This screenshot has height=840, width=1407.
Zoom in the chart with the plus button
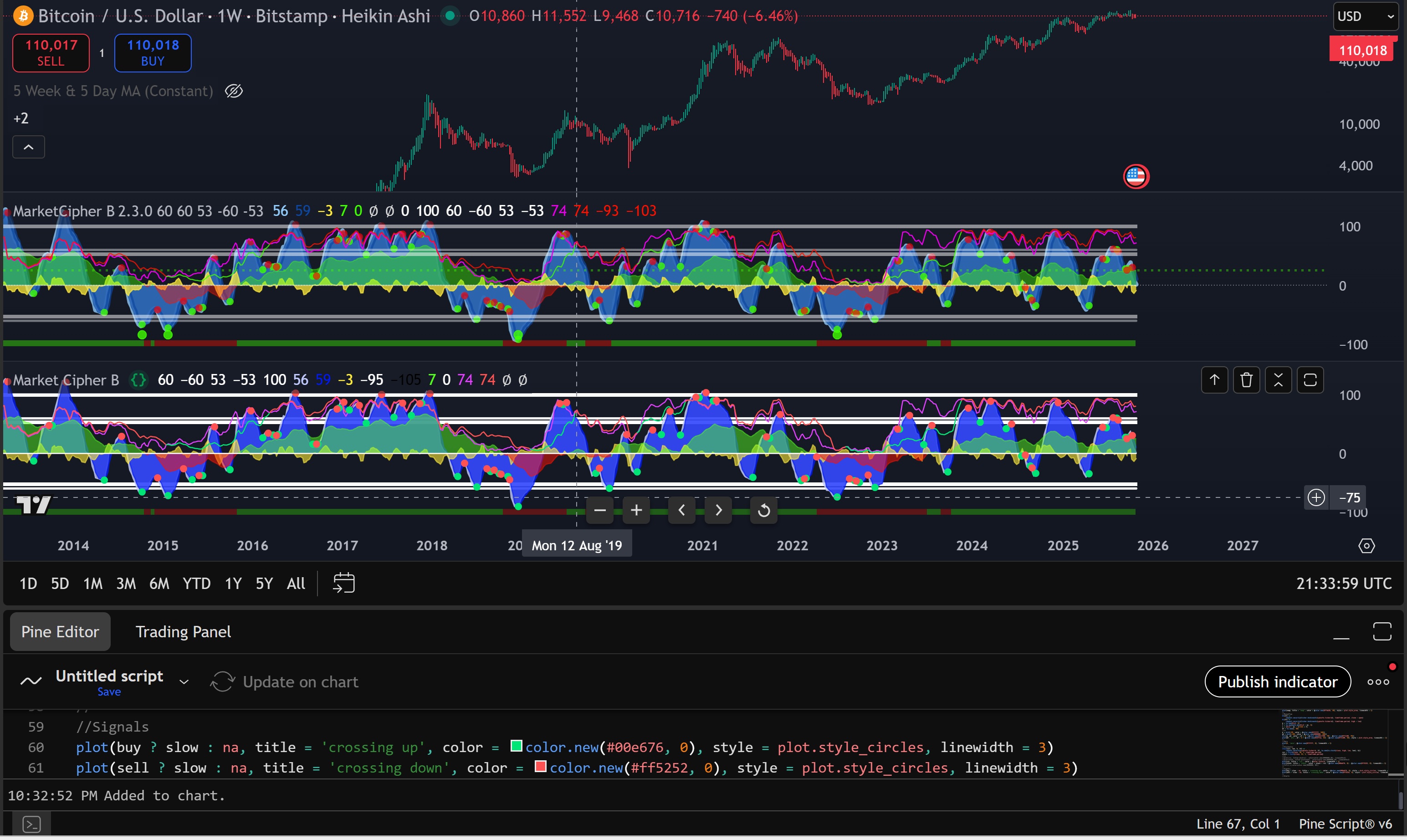tap(636, 511)
